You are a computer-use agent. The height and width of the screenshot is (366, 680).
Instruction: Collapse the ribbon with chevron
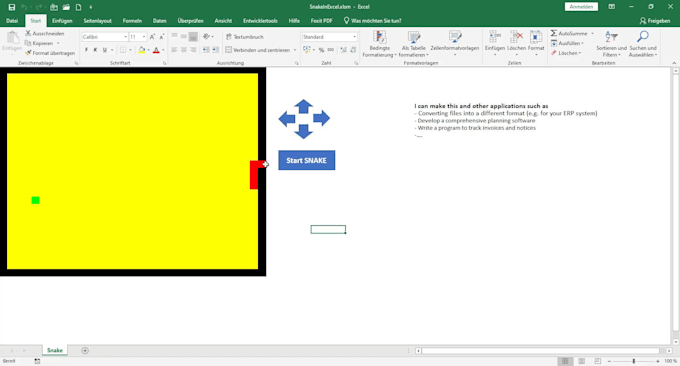coord(674,63)
